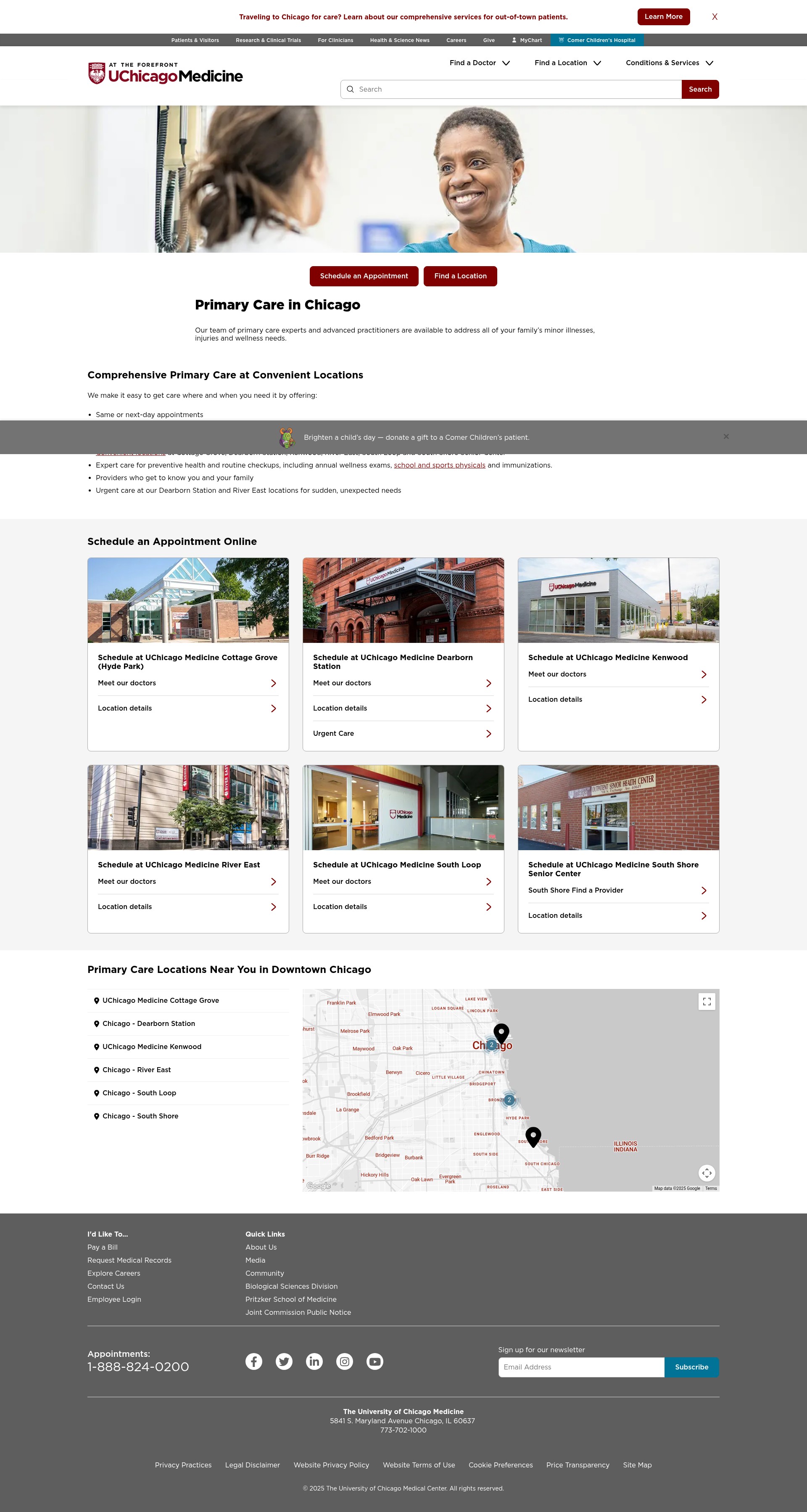Open school and sports physicals link

coord(440,465)
